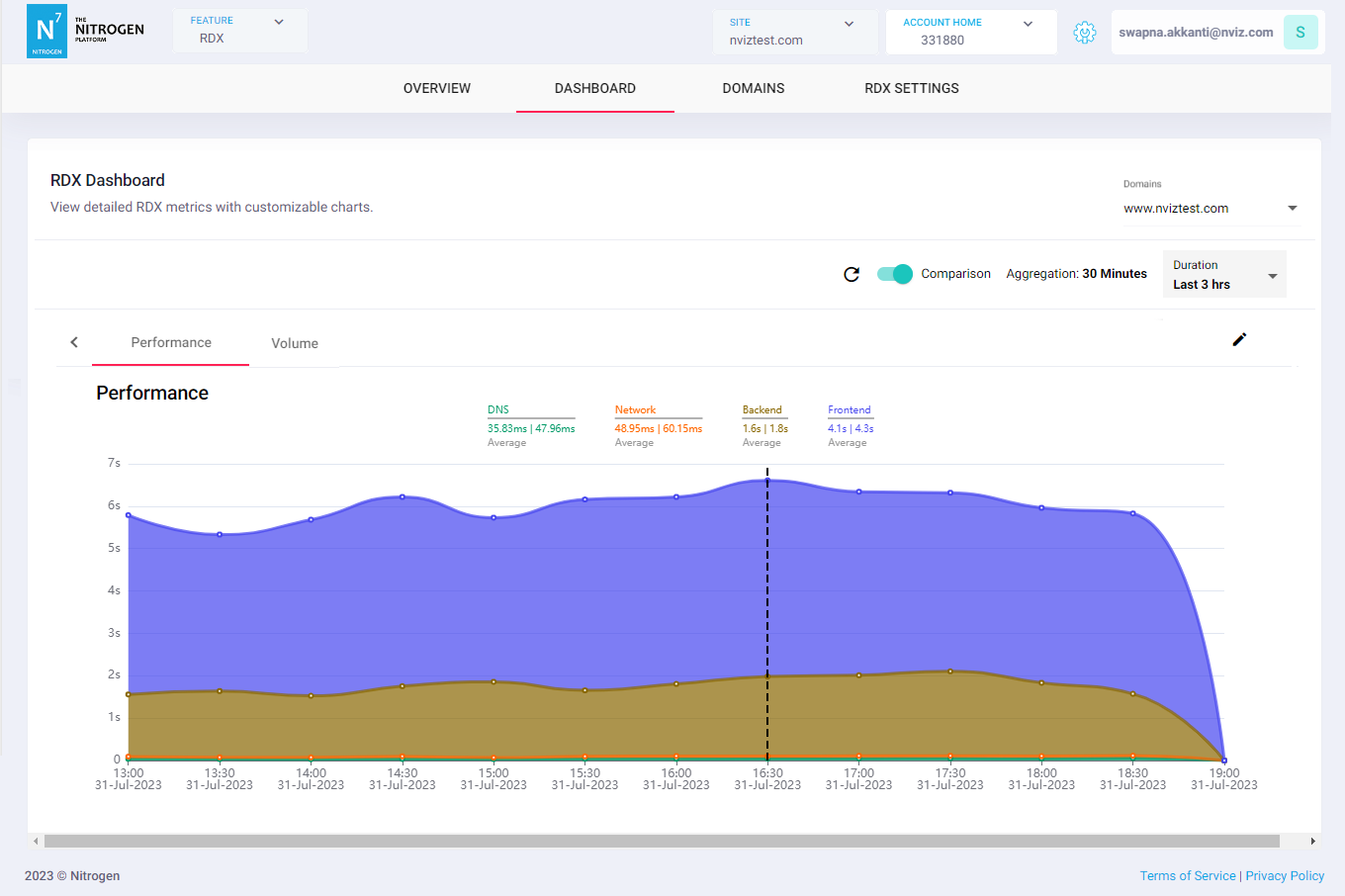The width and height of the screenshot is (1345, 896).
Task: Select the Volume chart tab
Action: click(295, 343)
